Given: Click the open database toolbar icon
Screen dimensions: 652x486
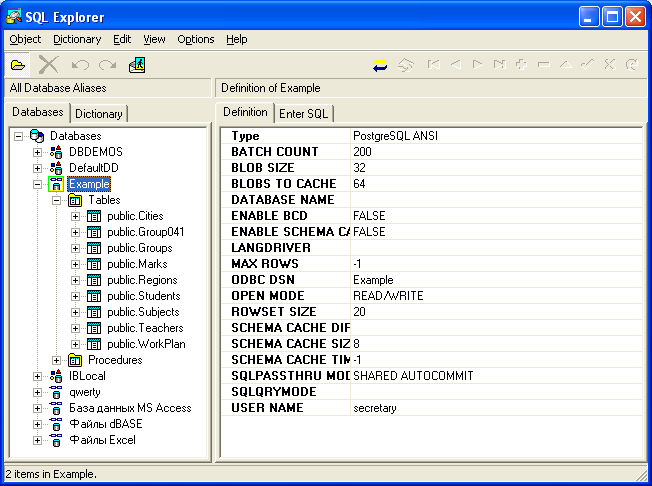Looking at the screenshot, I should click(137, 65).
